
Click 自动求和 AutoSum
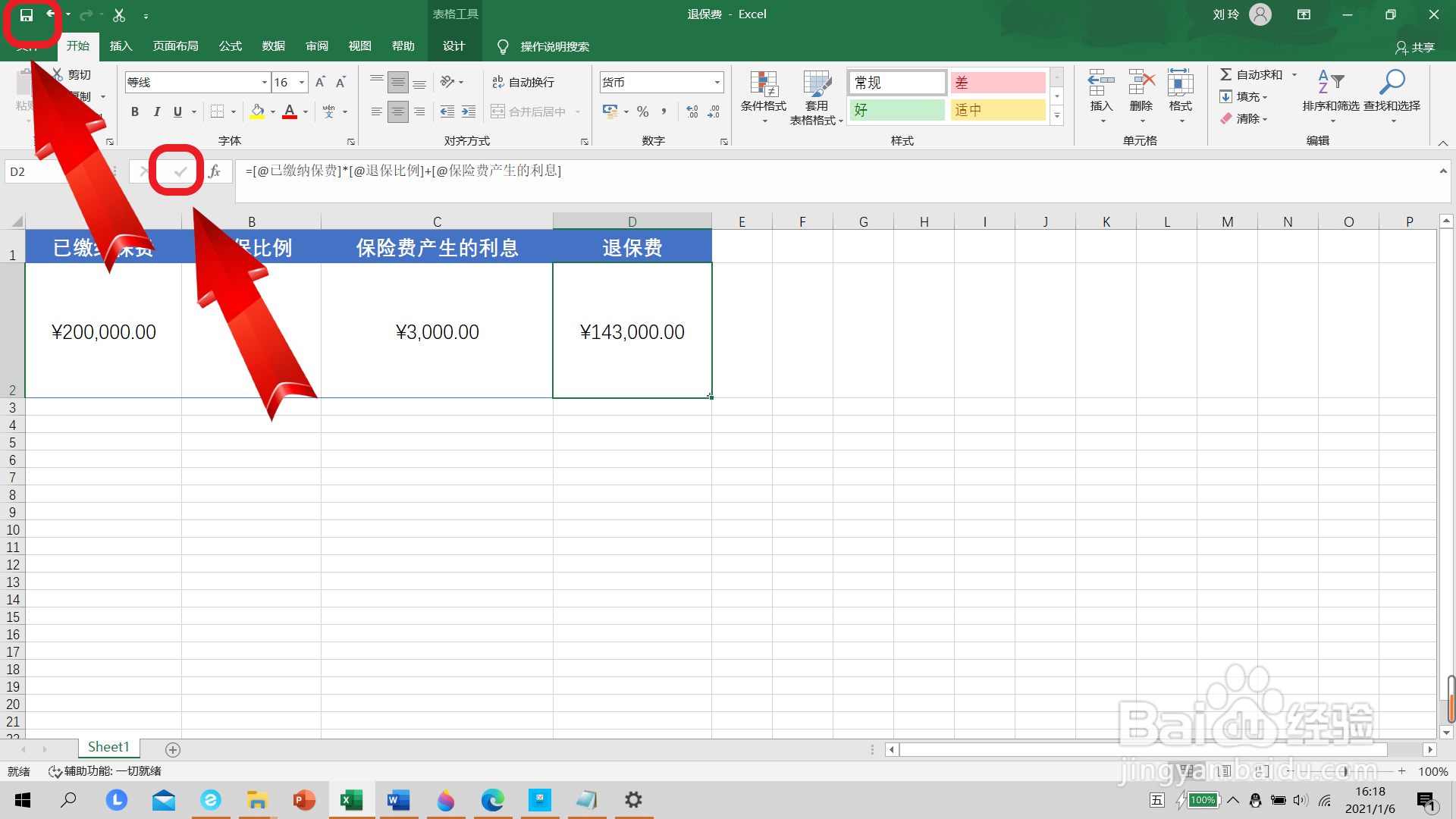click(1251, 74)
